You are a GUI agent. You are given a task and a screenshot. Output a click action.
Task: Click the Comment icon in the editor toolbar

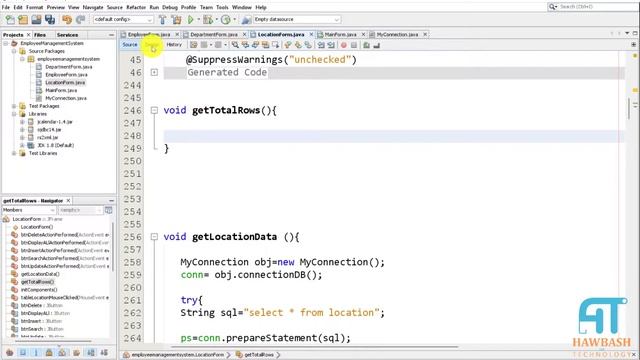point(367,45)
